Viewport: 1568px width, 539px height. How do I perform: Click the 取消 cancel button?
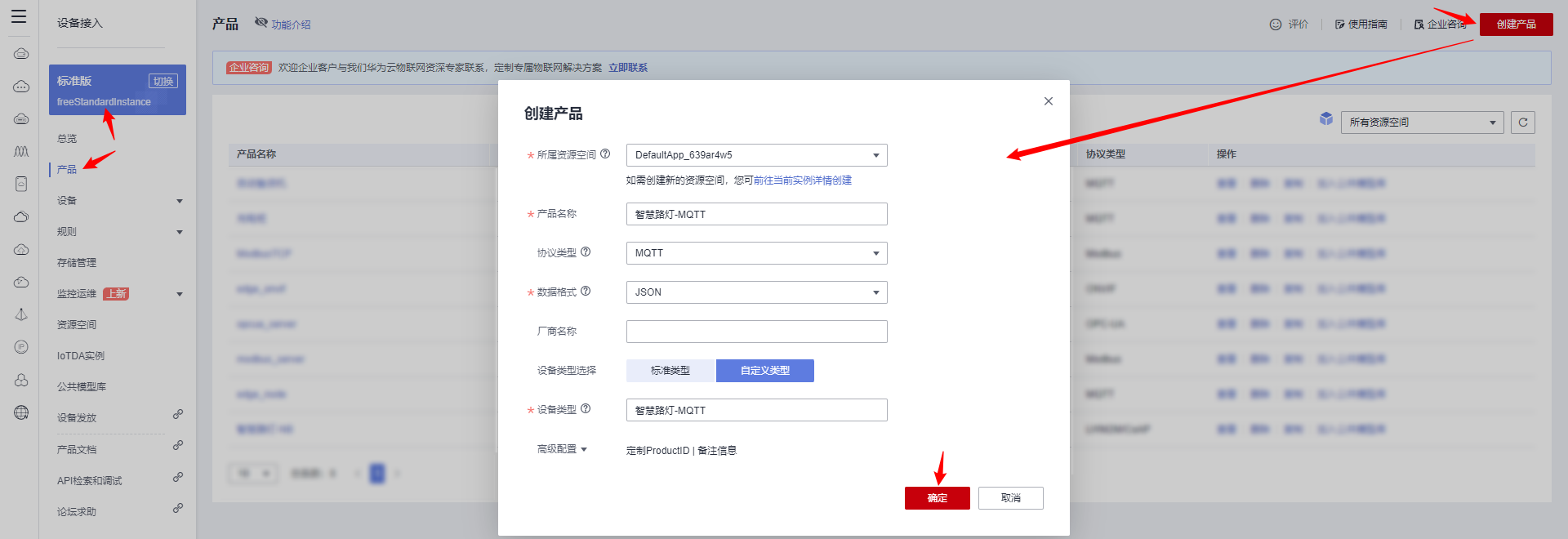click(1011, 498)
